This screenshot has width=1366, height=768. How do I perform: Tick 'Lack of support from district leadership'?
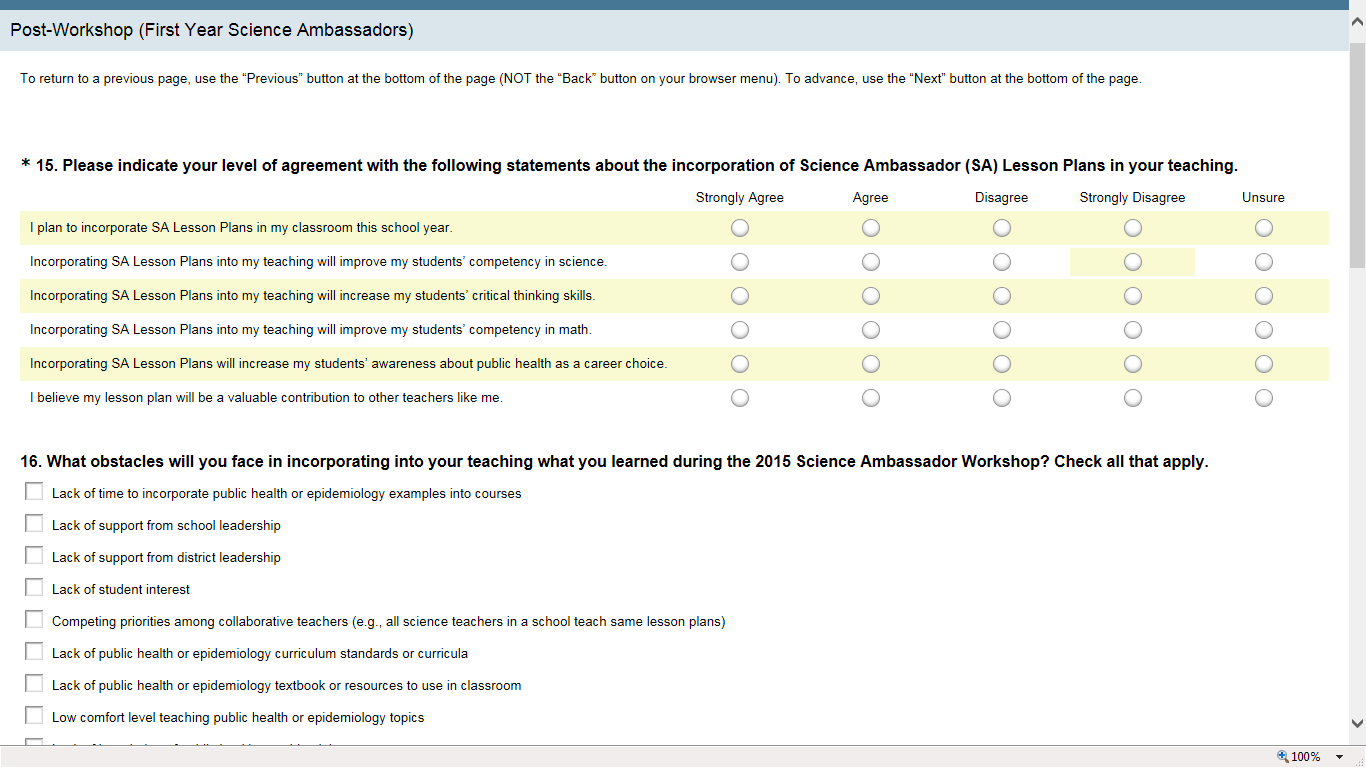click(x=34, y=556)
